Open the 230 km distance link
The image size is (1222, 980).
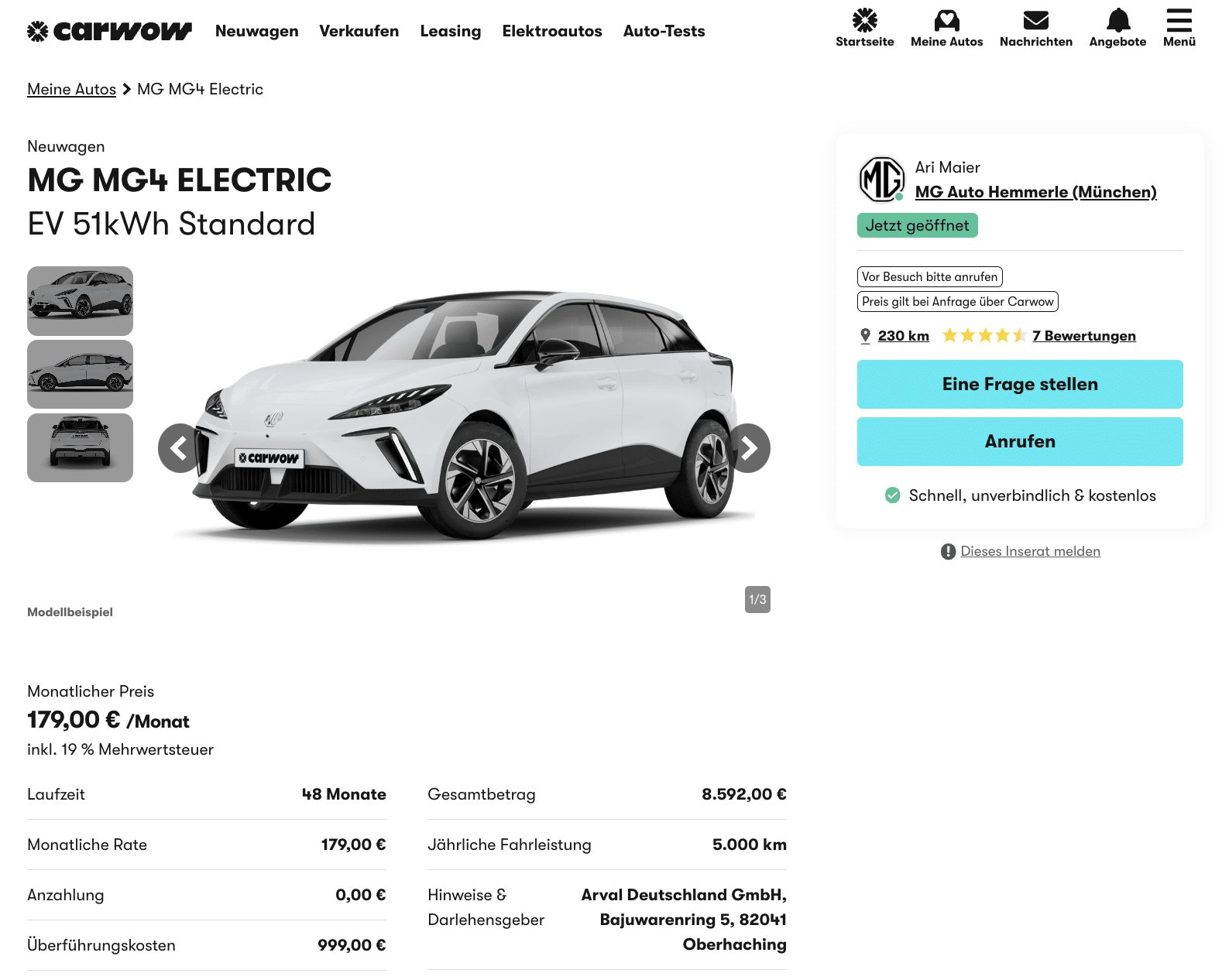point(904,336)
